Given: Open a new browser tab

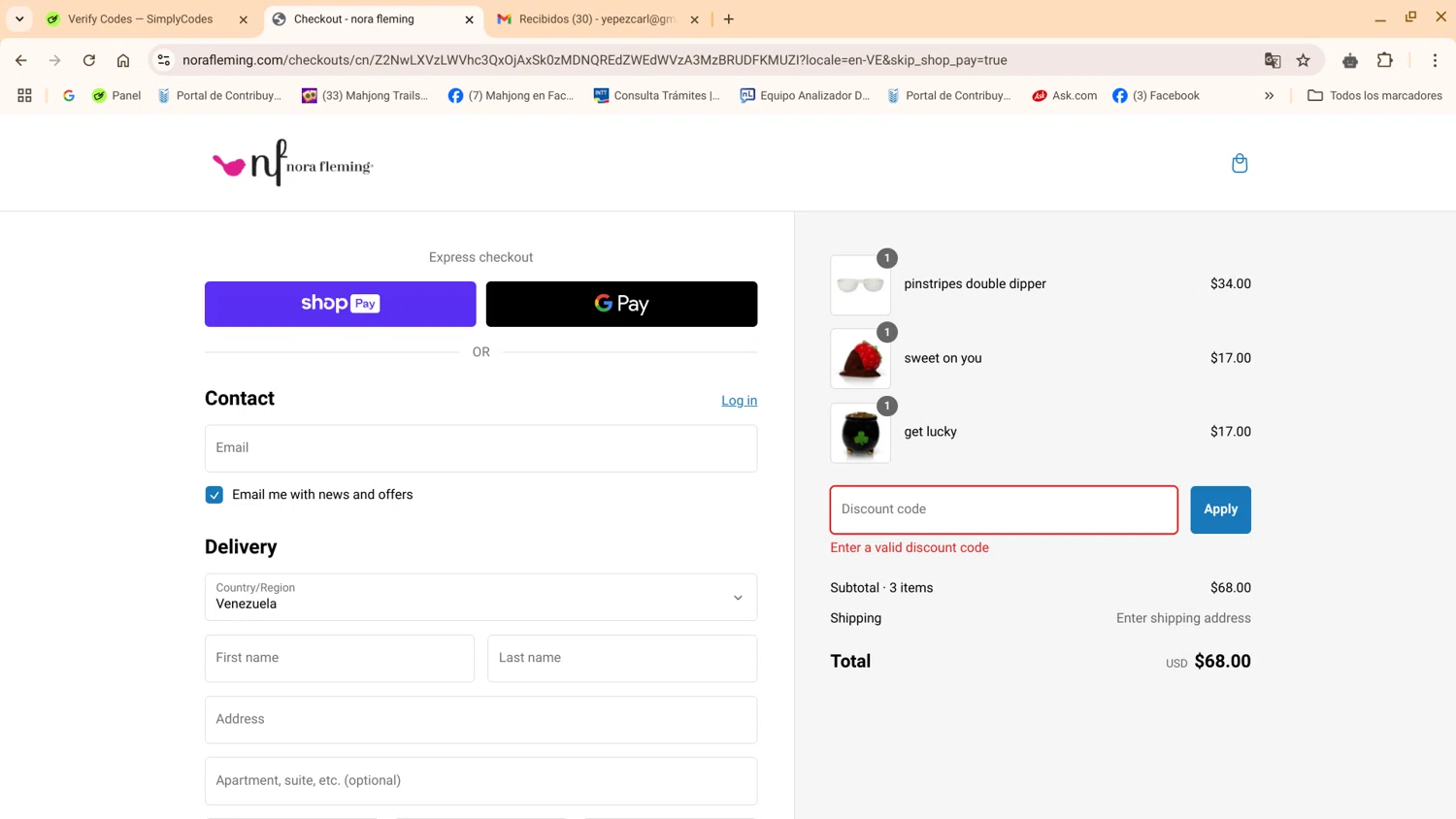Looking at the screenshot, I should click(729, 19).
